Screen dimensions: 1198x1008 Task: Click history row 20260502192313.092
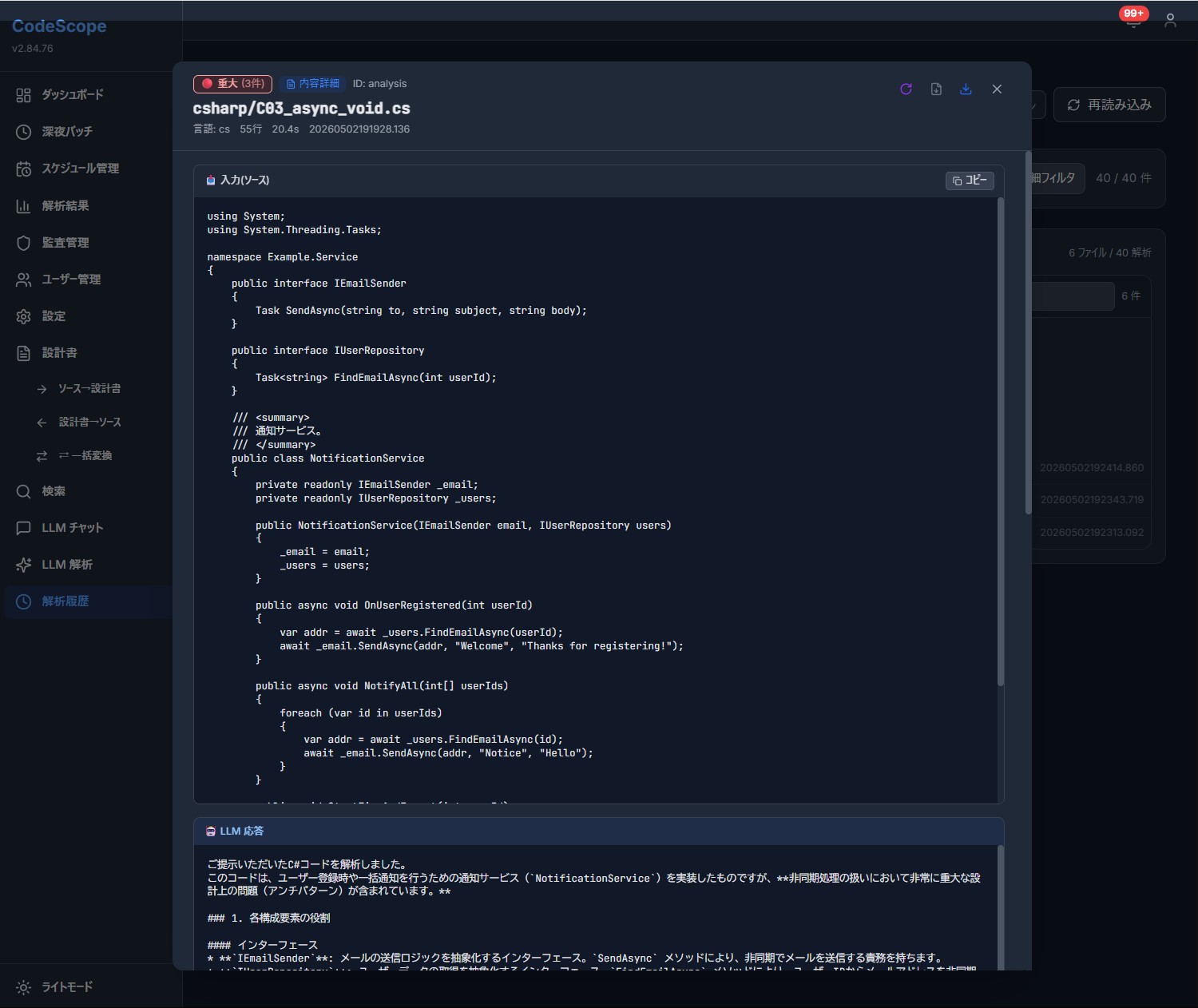point(1092,533)
